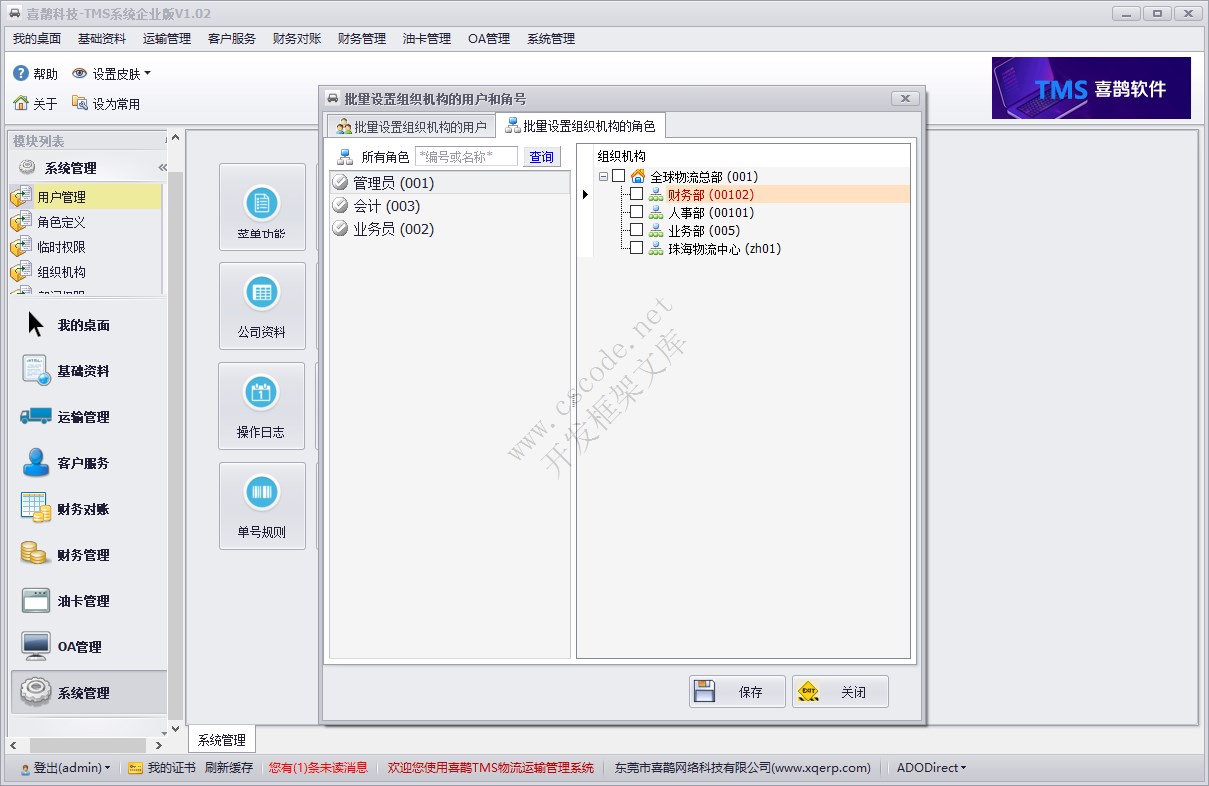Screen dimensions: 1209x786
Task: Open the 公司资料 module icon
Action: [x=262, y=293]
